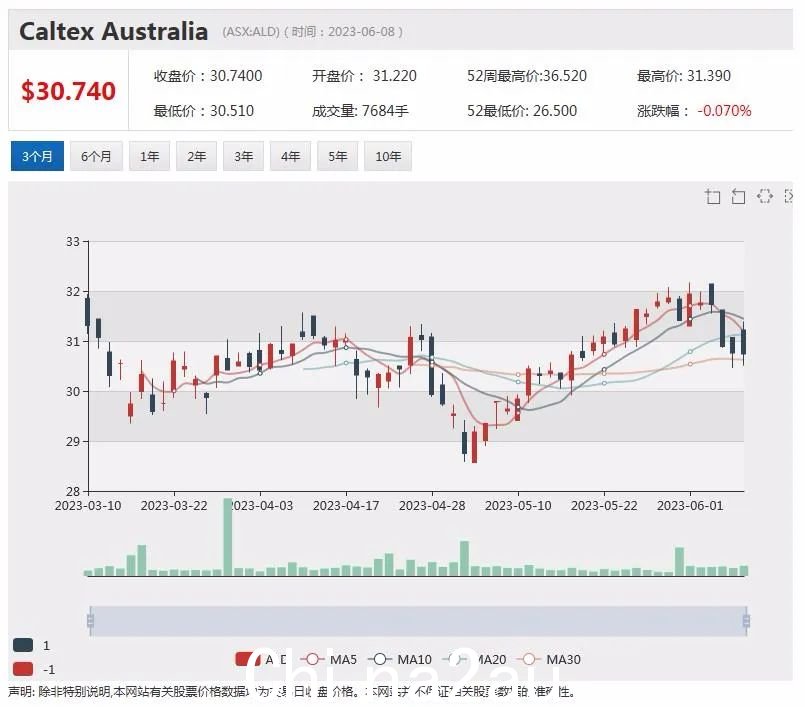Click the -0.070% change value

(x=724, y=111)
